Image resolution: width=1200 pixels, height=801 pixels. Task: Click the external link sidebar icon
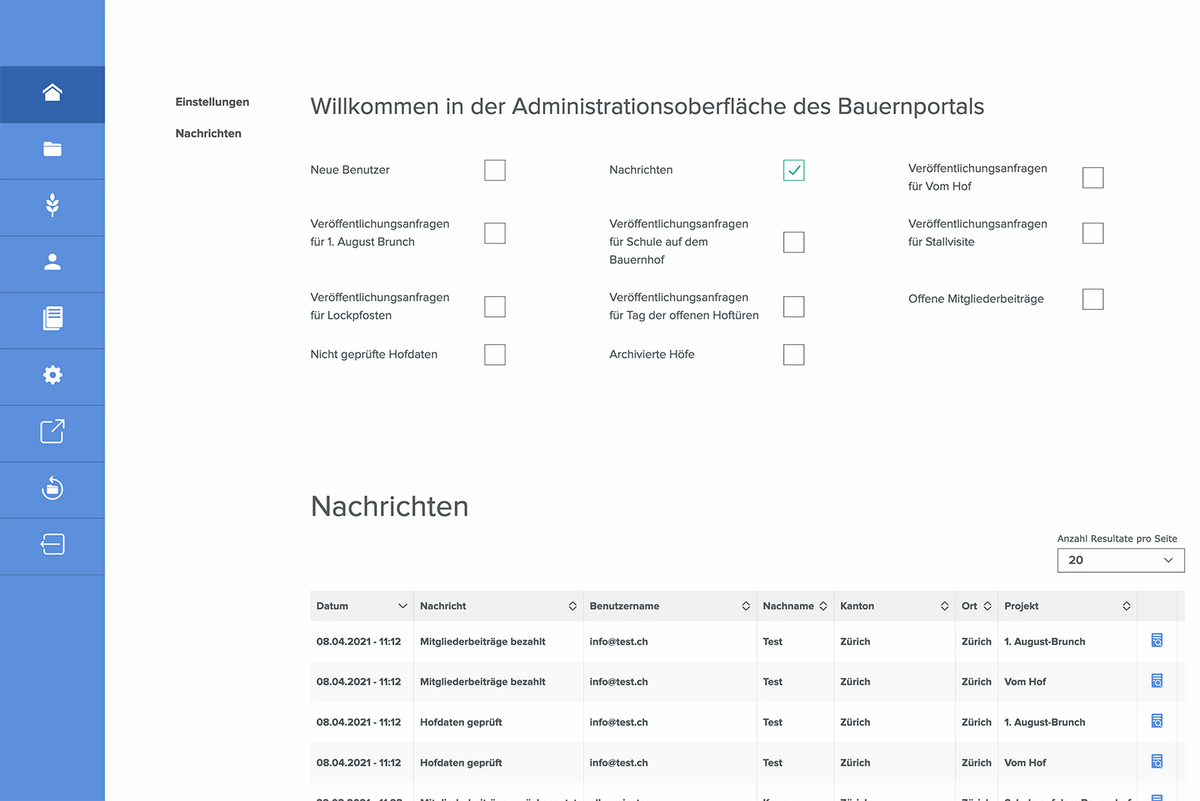tap(52, 432)
